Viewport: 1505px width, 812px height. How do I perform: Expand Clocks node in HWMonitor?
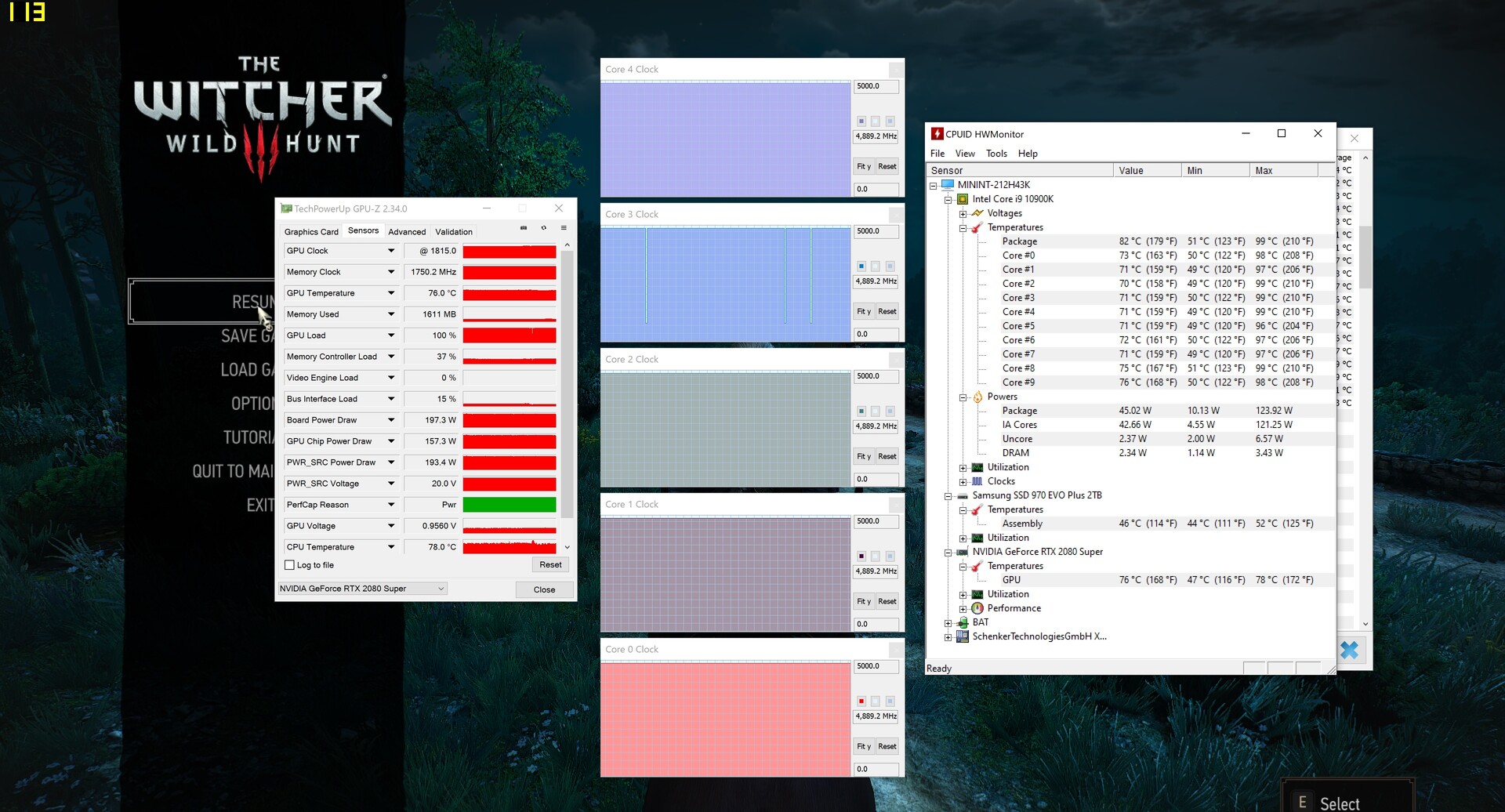(x=963, y=482)
